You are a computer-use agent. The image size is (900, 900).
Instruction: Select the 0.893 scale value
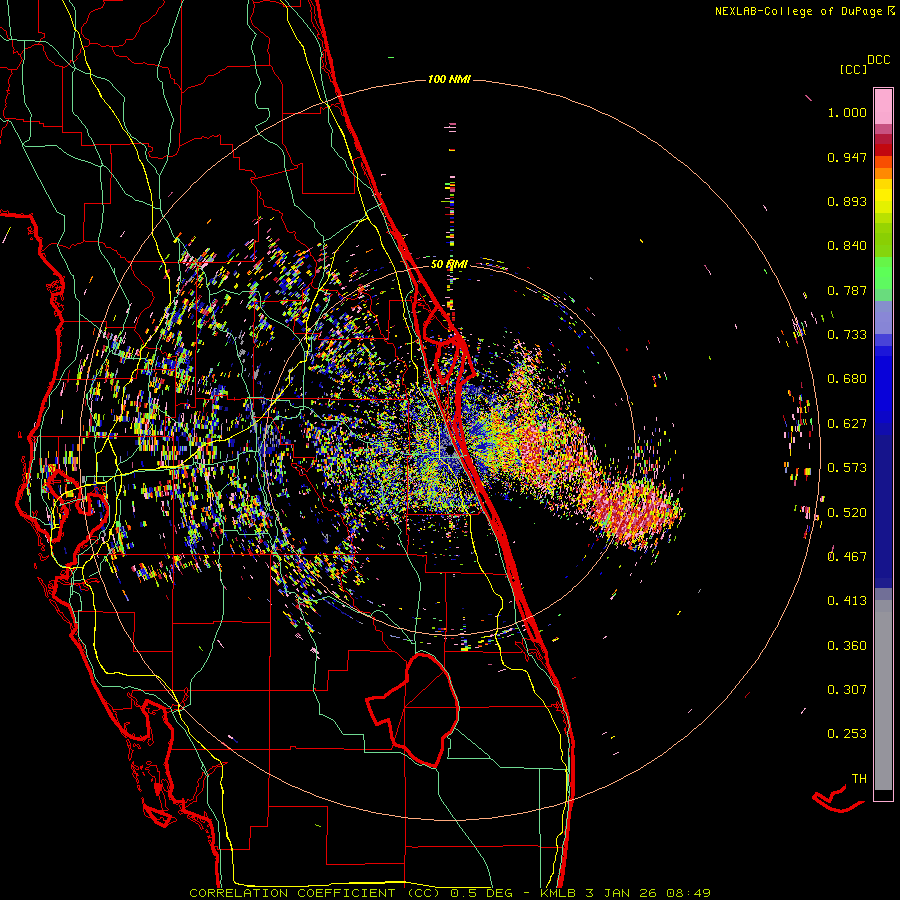847,201
